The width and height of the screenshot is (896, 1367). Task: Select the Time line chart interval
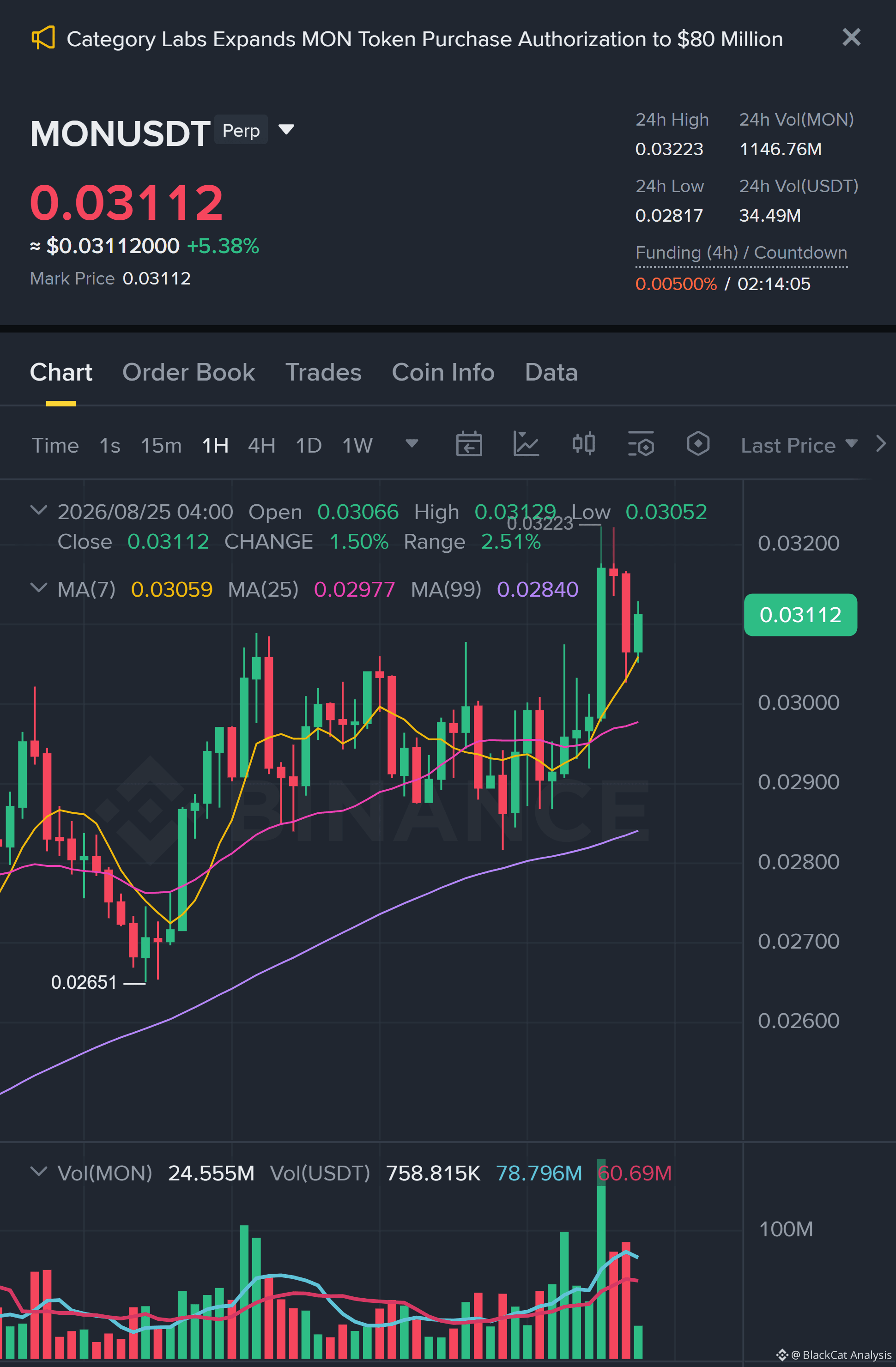(55, 445)
